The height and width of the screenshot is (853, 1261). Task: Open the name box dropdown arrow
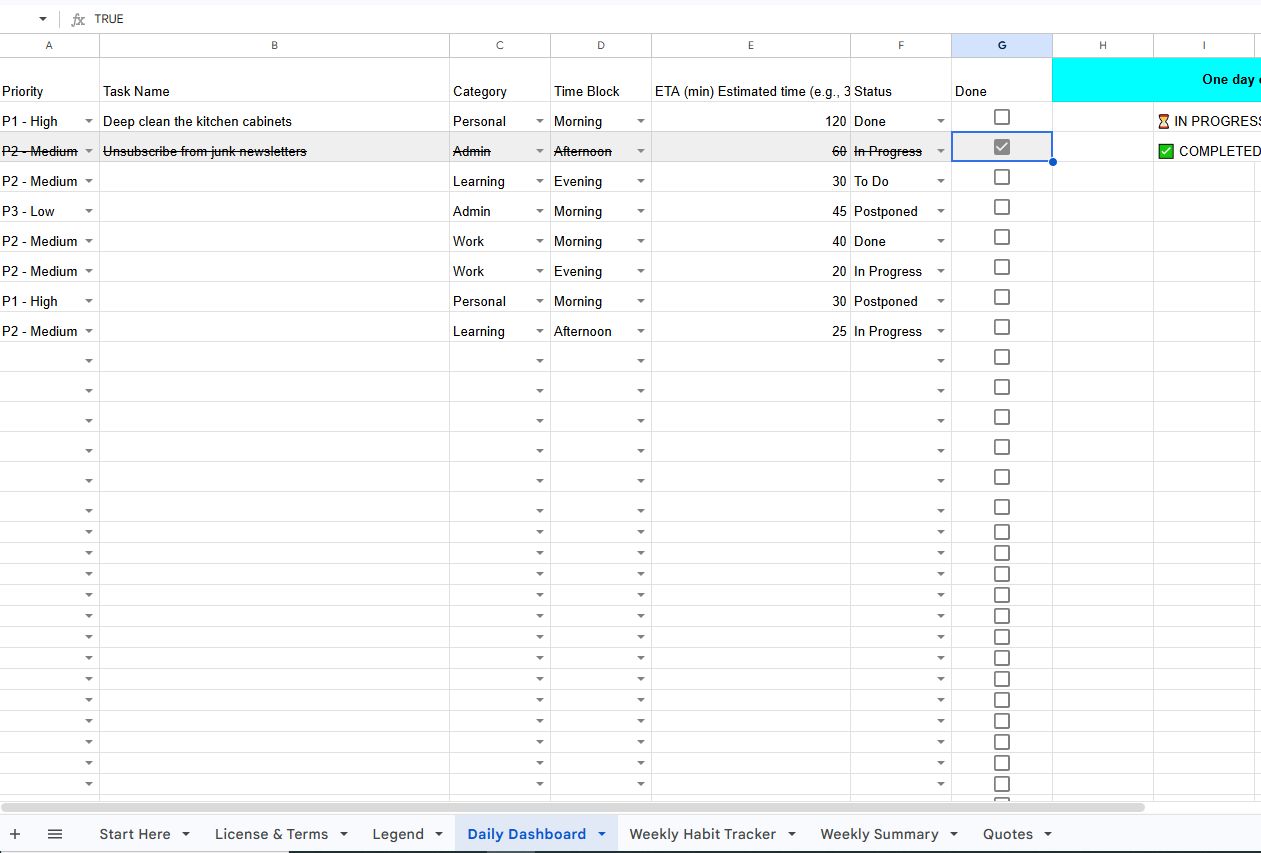pyautogui.click(x=42, y=18)
